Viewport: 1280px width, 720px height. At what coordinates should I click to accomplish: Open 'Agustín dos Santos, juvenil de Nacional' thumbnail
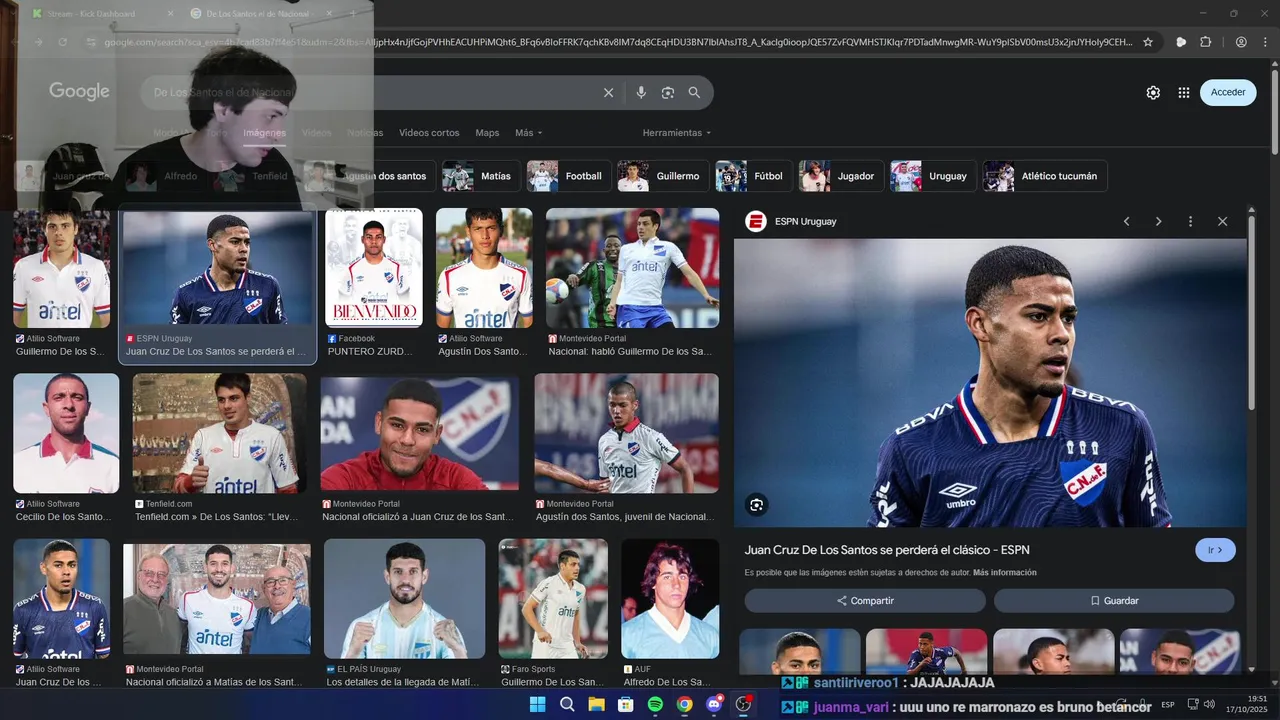pos(626,433)
